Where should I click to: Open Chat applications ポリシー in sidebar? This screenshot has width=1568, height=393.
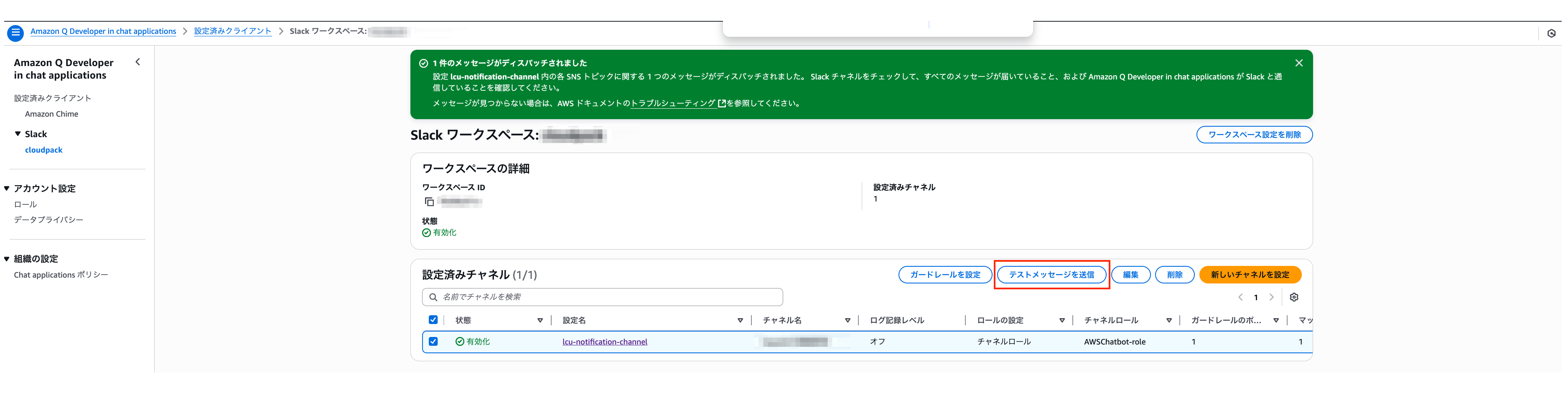click(61, 276)
